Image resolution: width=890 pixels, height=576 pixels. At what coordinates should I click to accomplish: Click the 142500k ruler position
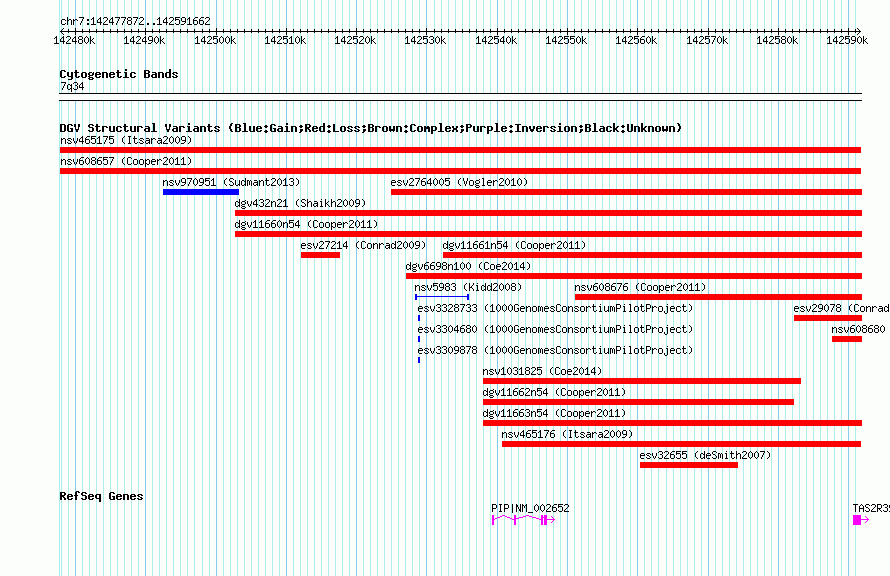coord(215,40)
